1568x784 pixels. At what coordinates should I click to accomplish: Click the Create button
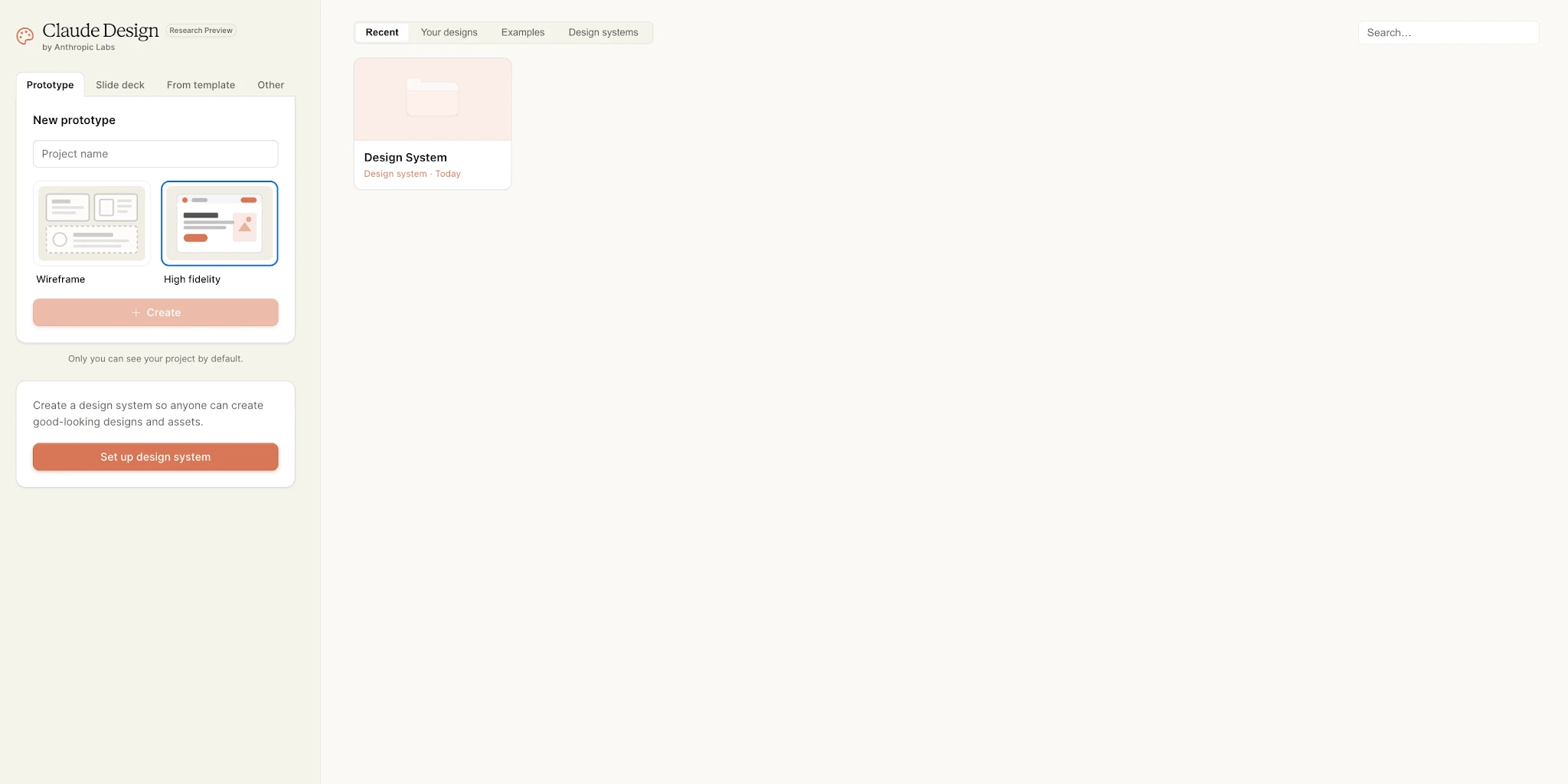(155, 312)
